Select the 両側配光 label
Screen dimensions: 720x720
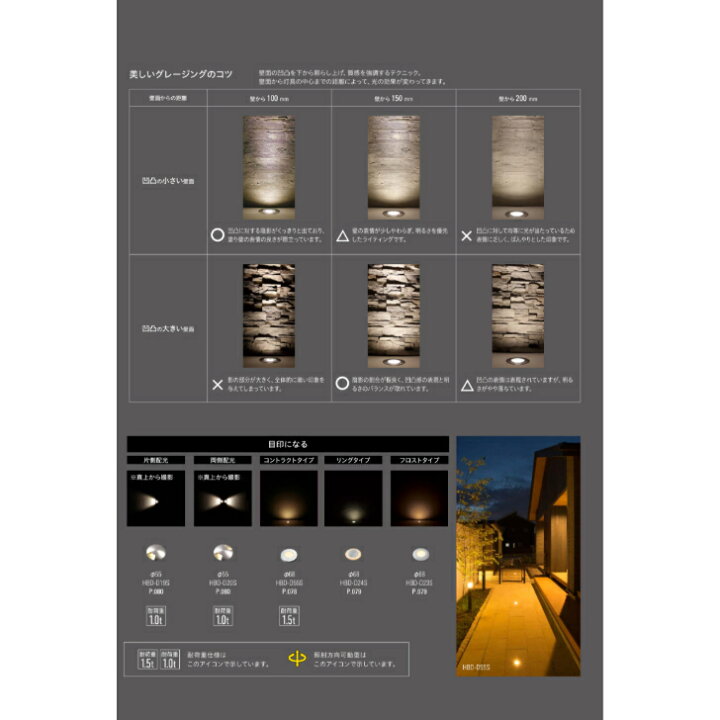tap(223, 460)
